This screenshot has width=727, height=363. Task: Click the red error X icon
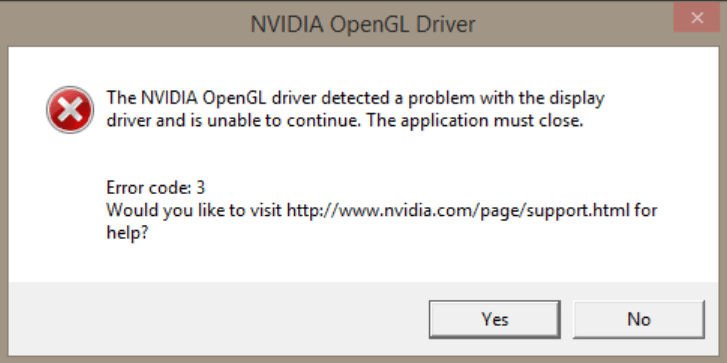(70, 110)
